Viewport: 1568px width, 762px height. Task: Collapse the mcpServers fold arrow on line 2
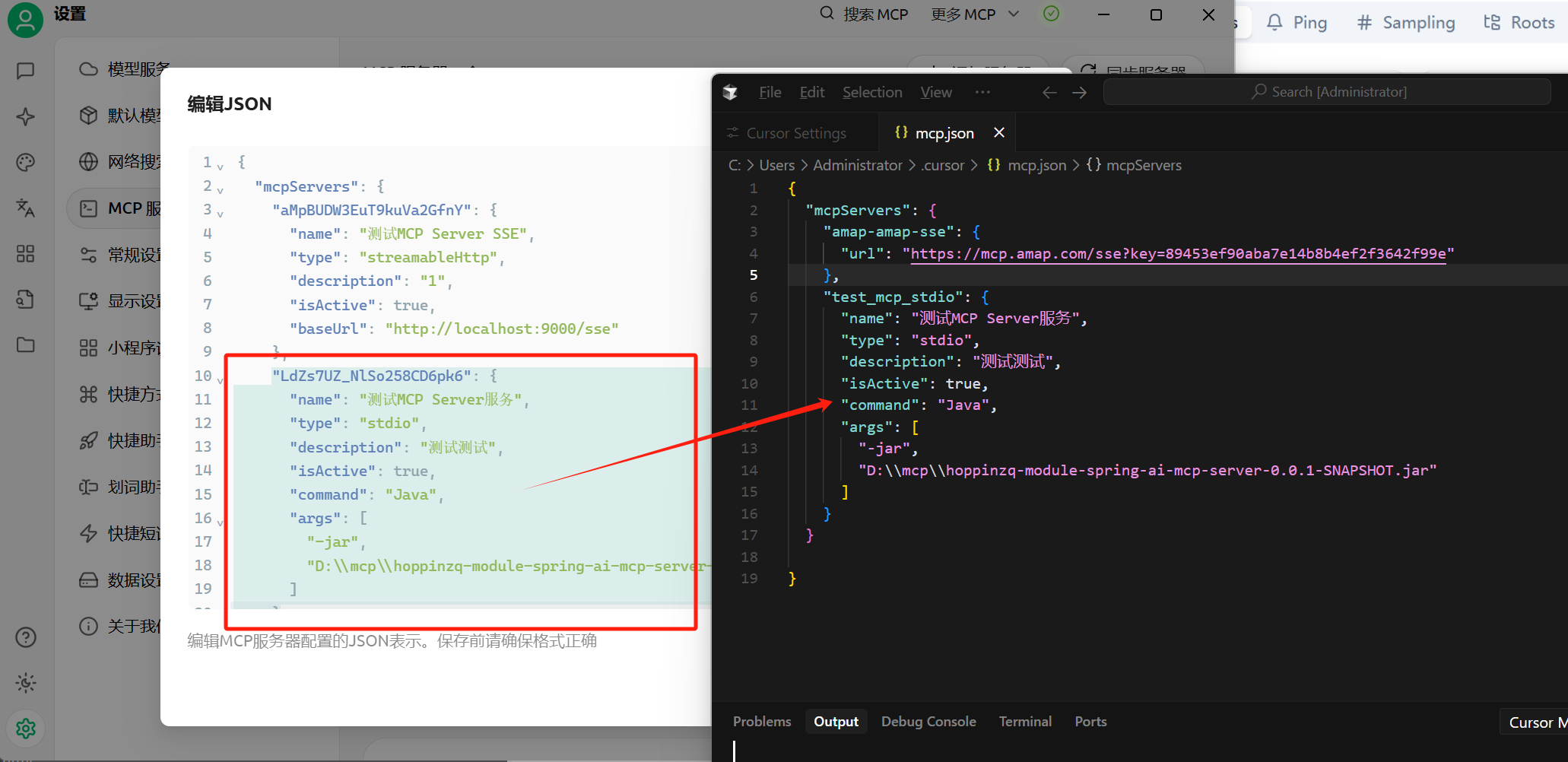(220, 189)
